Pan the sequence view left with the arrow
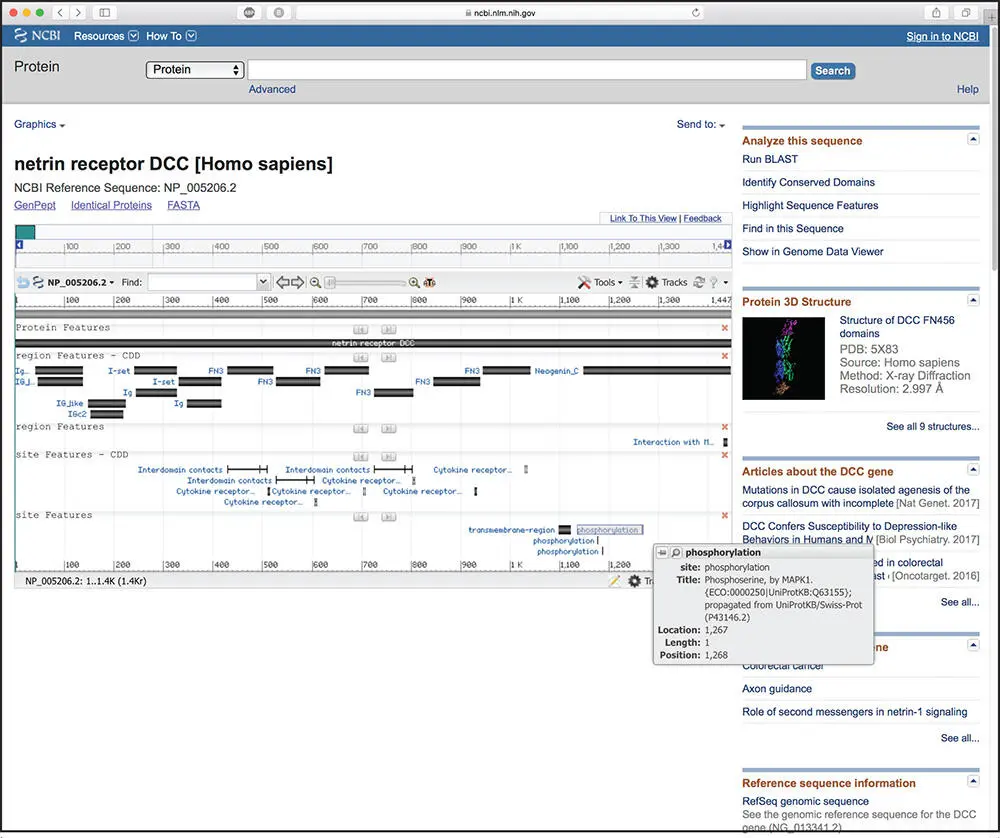The width and height of the screenshot is (1000, 838). point(283,282)
